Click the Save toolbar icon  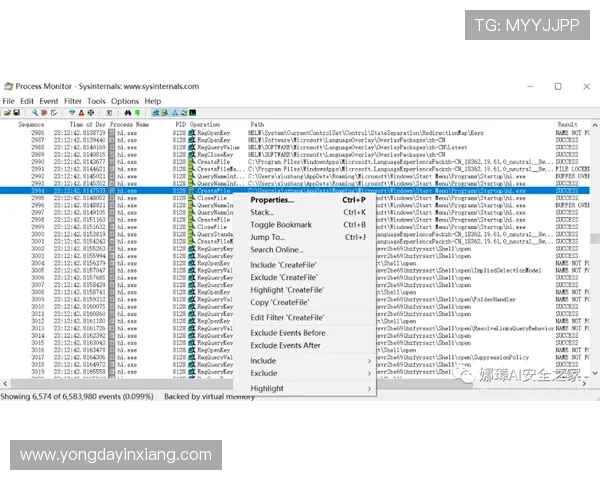coord(17,113)
